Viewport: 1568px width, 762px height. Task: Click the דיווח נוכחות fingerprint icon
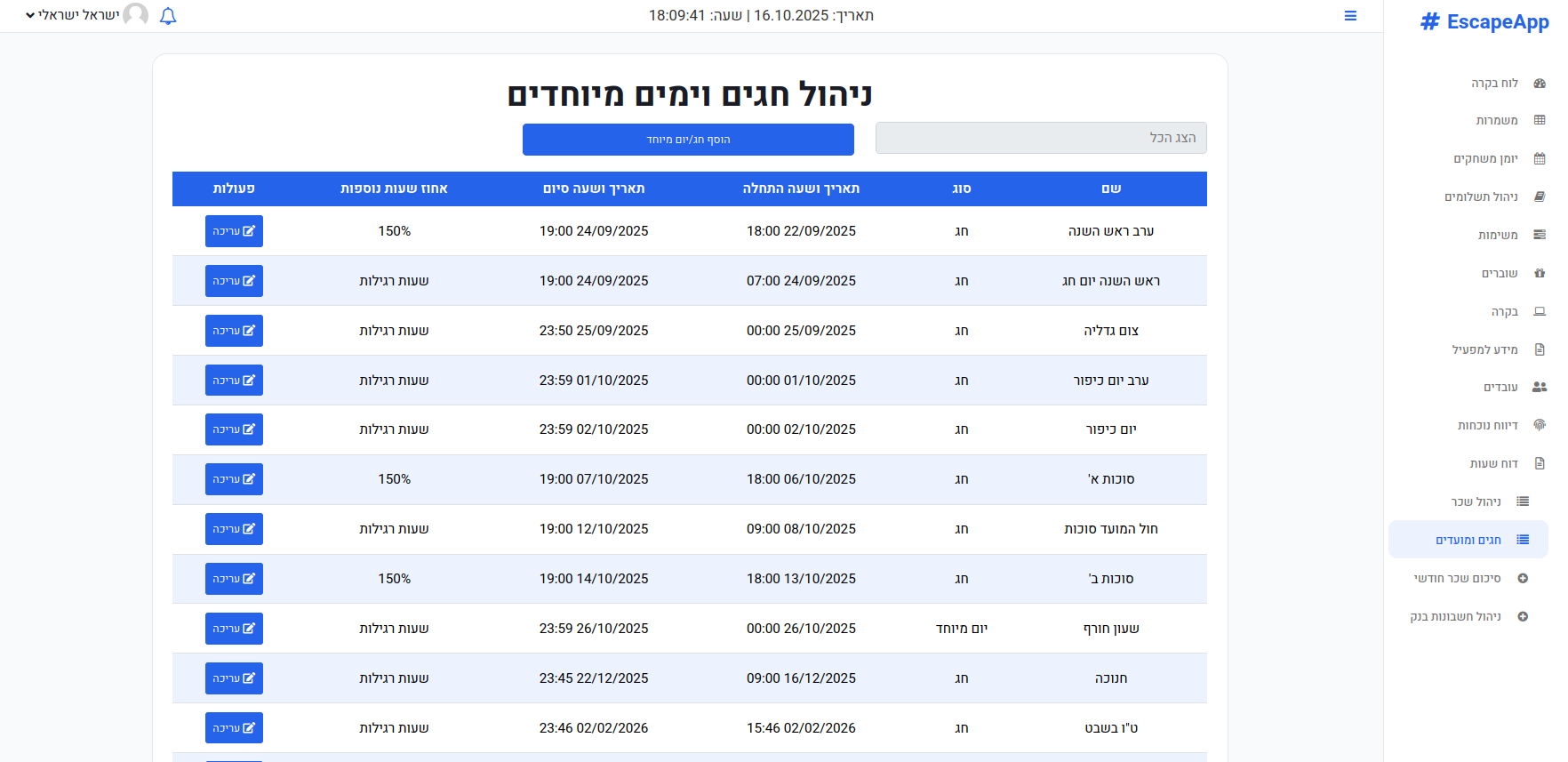pos(1540,426)
